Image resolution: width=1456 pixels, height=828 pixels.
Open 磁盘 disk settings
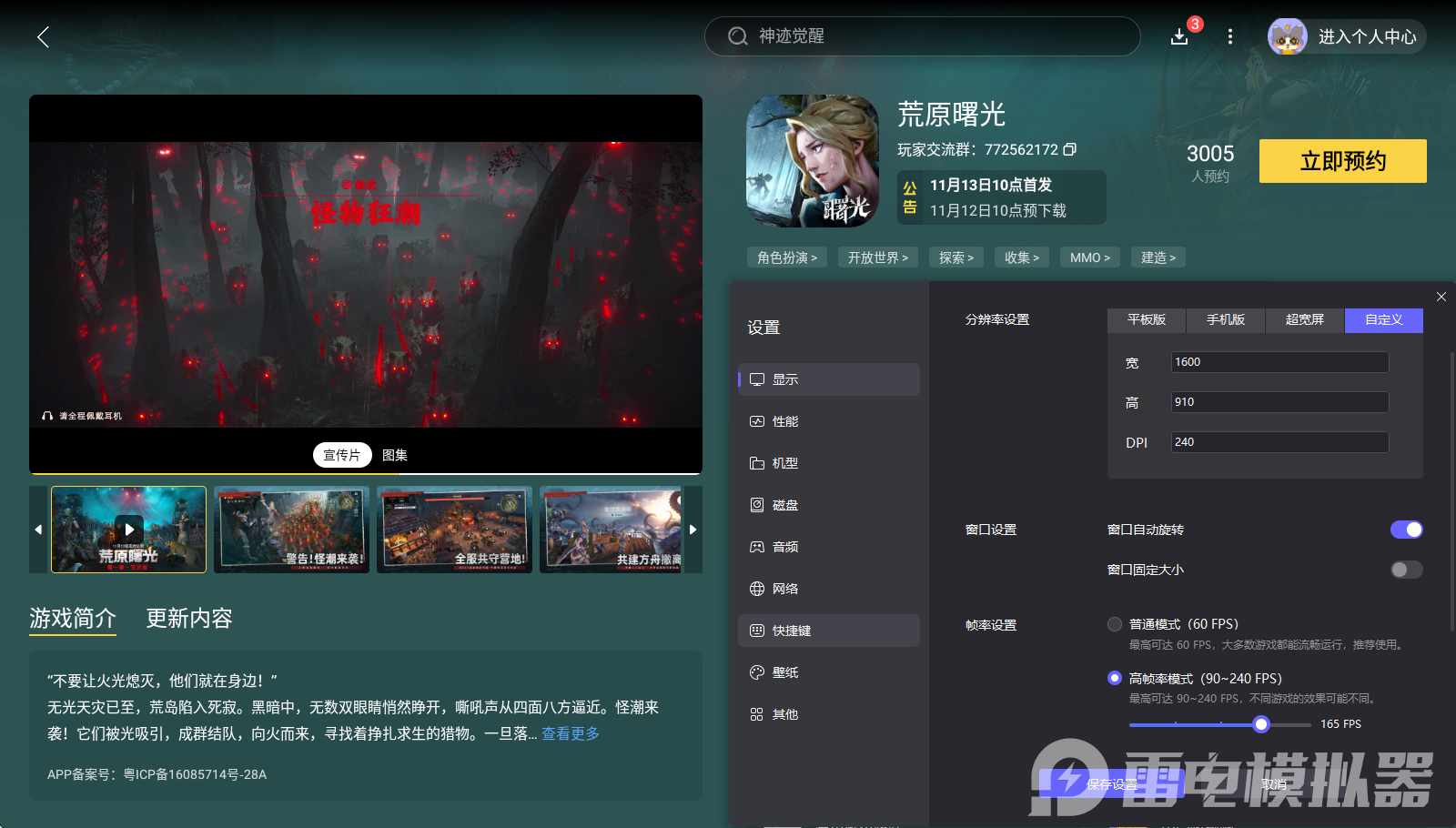829,505
